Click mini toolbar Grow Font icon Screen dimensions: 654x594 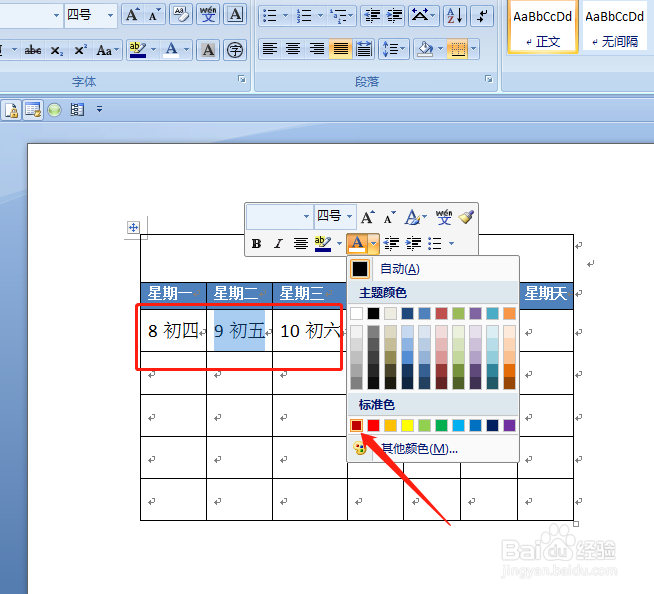pos(367,217)
